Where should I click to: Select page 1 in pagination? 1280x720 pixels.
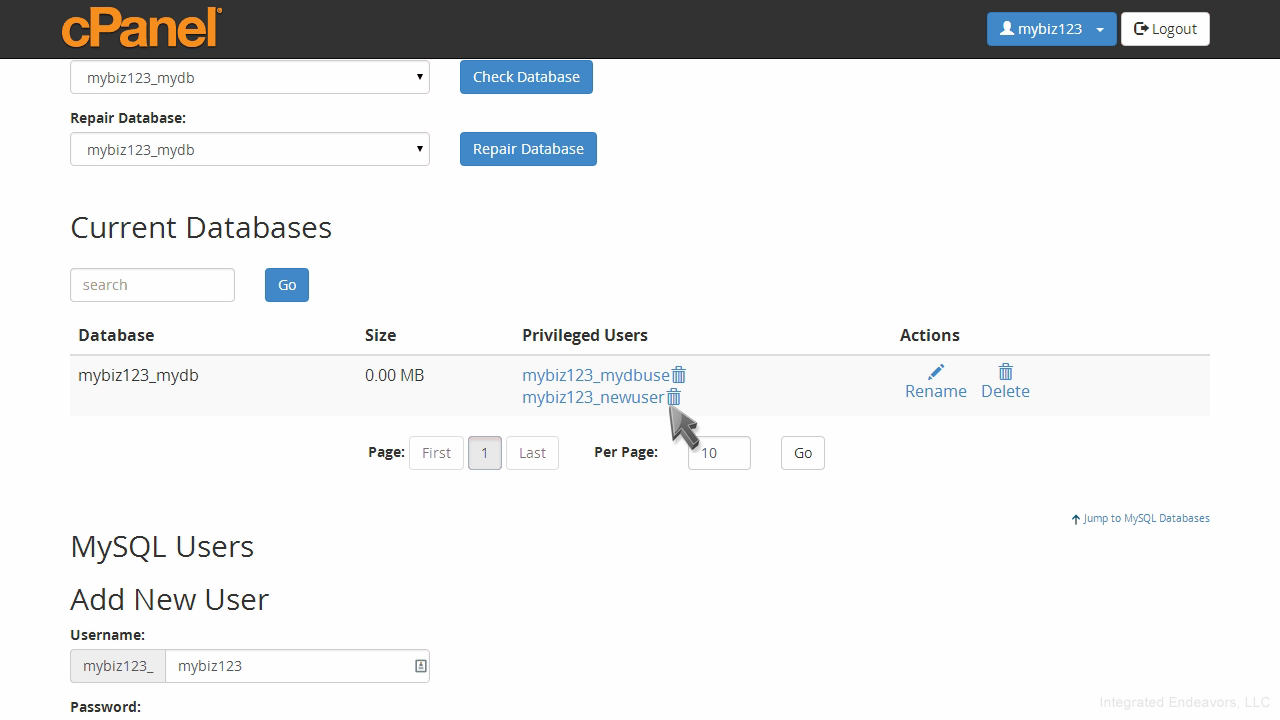point(485,453)
